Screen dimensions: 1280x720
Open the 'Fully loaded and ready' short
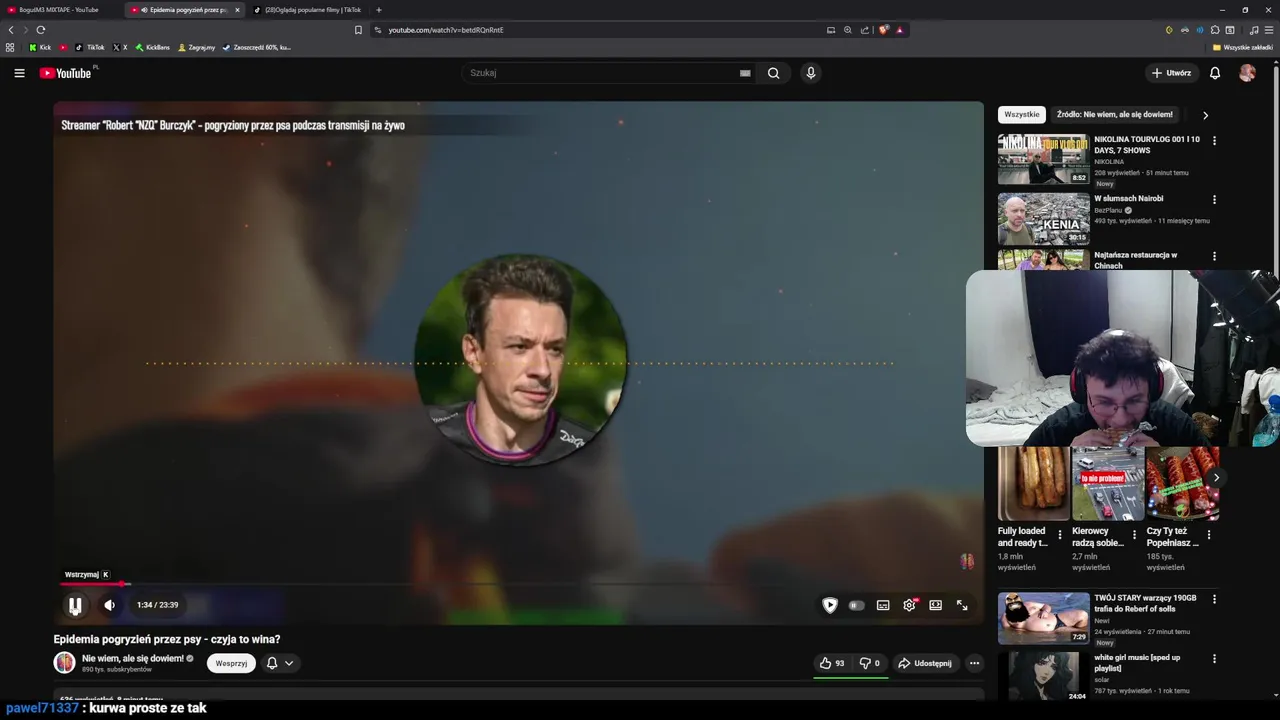coord(1034,484)
